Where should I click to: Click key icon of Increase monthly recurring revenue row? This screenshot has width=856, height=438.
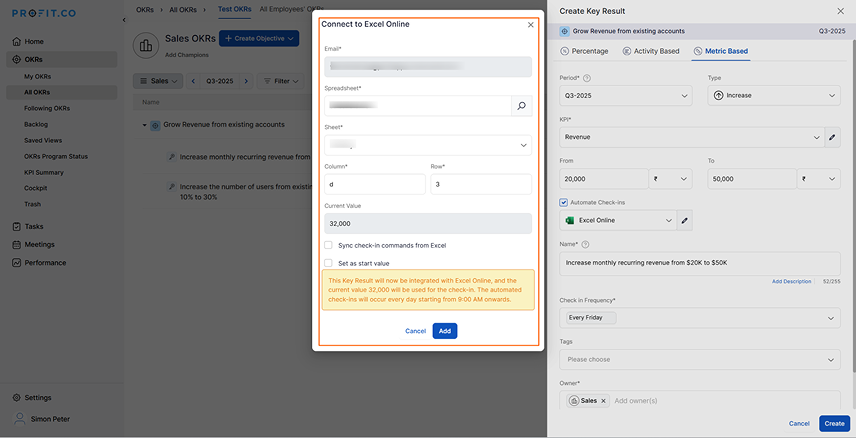(x=171, y=157)
